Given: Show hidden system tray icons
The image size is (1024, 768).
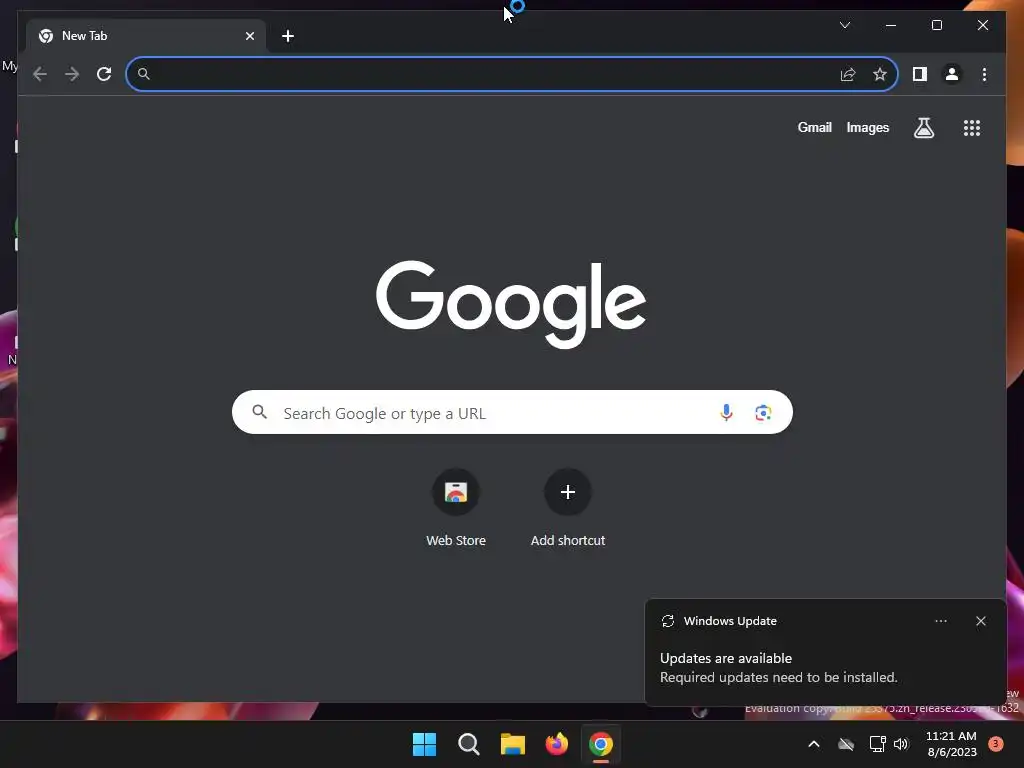Looking at the screenshot, I should 814,744.
